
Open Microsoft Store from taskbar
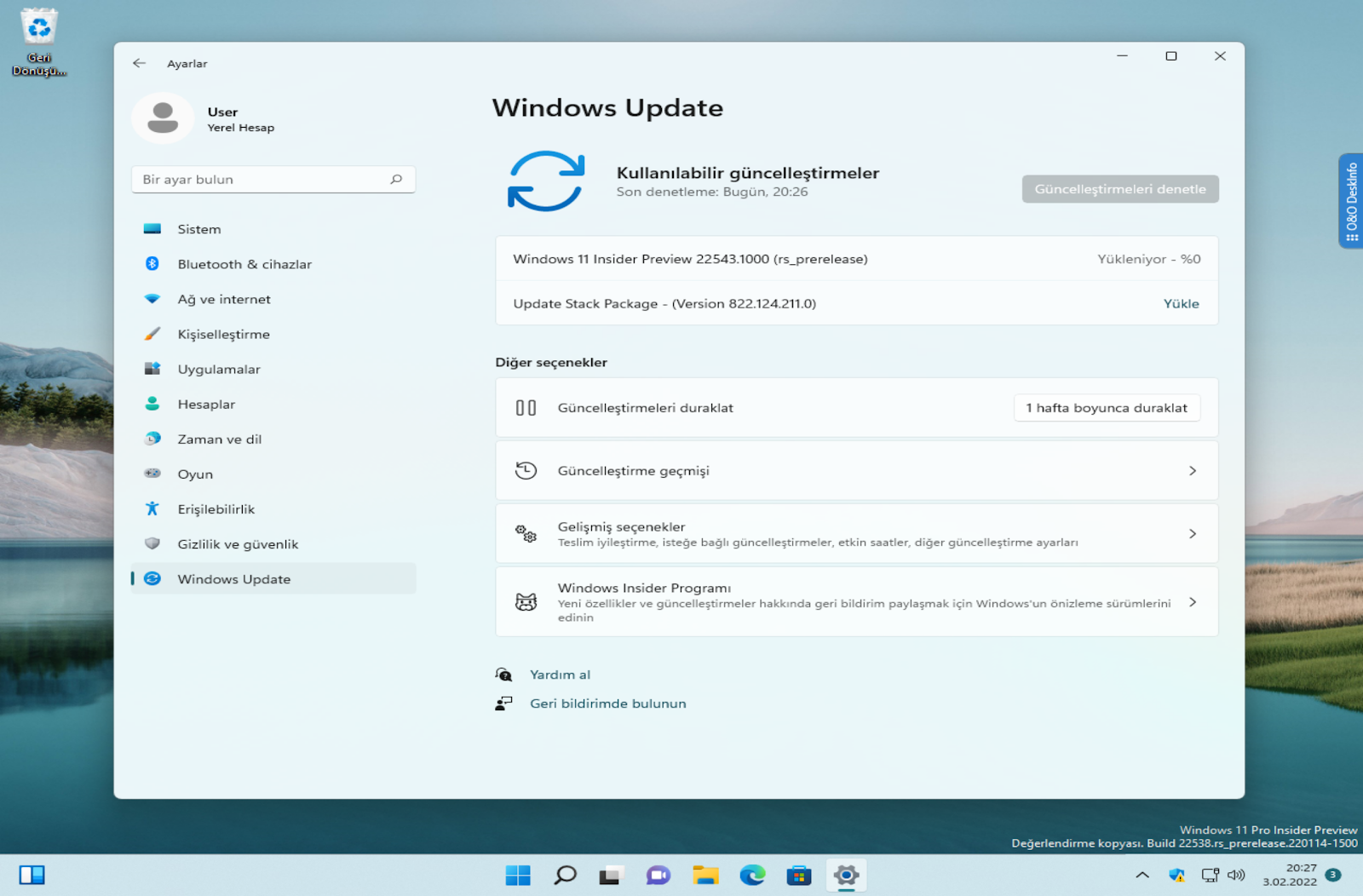pyautogui.click(x=799, y=875)
